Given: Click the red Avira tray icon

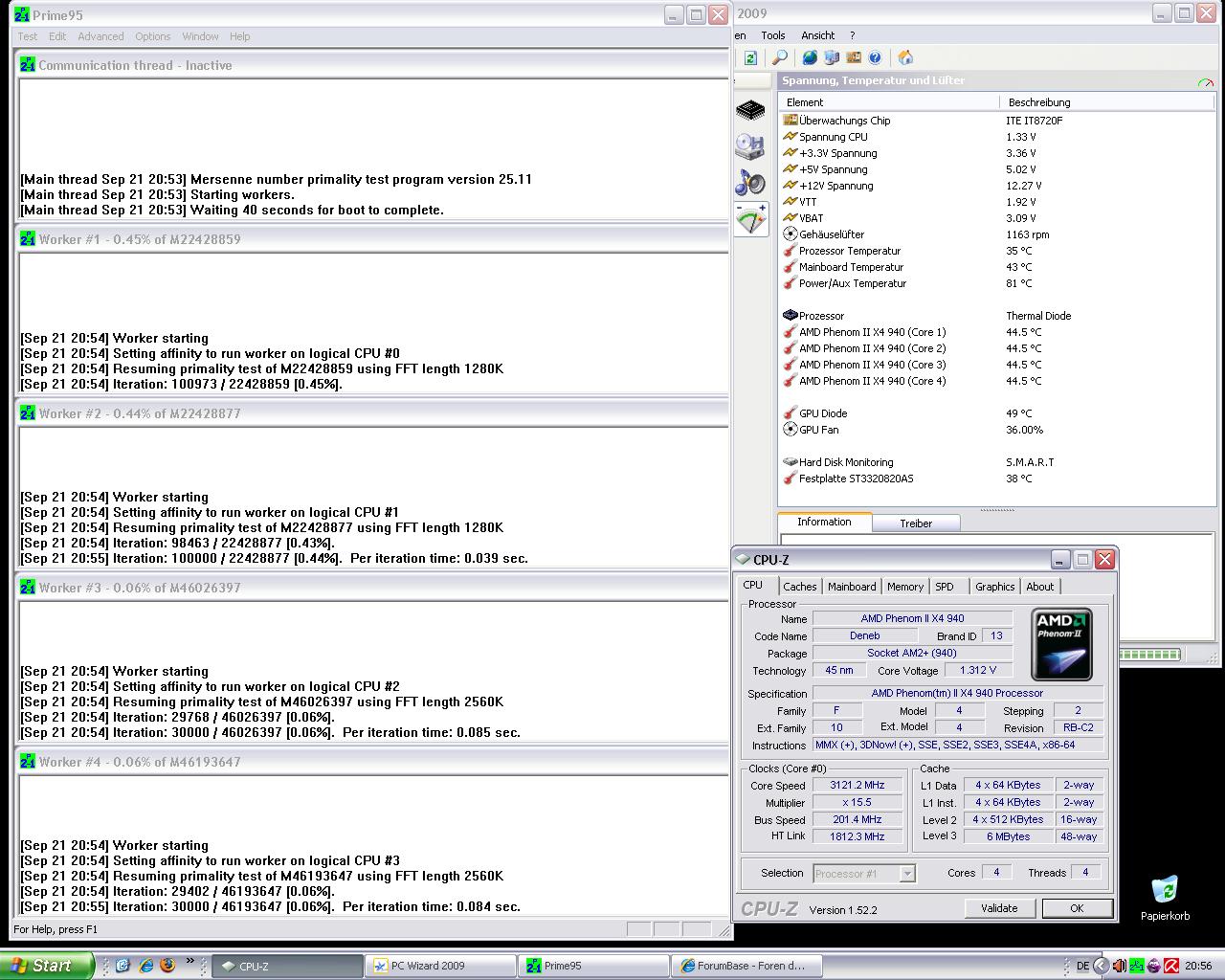Looking at the screenshot, I should [x=1170, y=967].
